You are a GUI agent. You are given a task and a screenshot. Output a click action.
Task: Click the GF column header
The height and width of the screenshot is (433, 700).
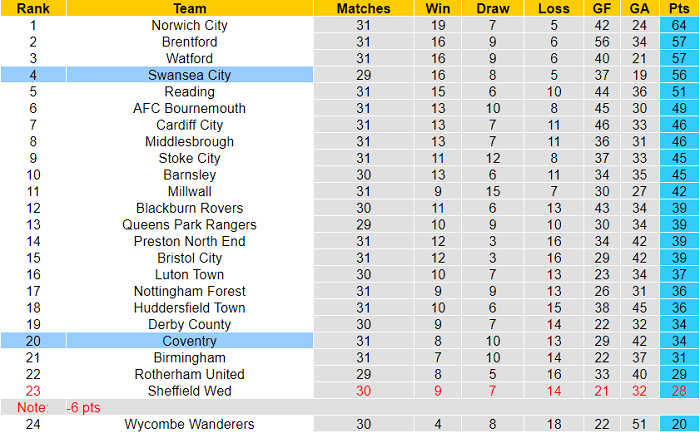click(600, 8)
